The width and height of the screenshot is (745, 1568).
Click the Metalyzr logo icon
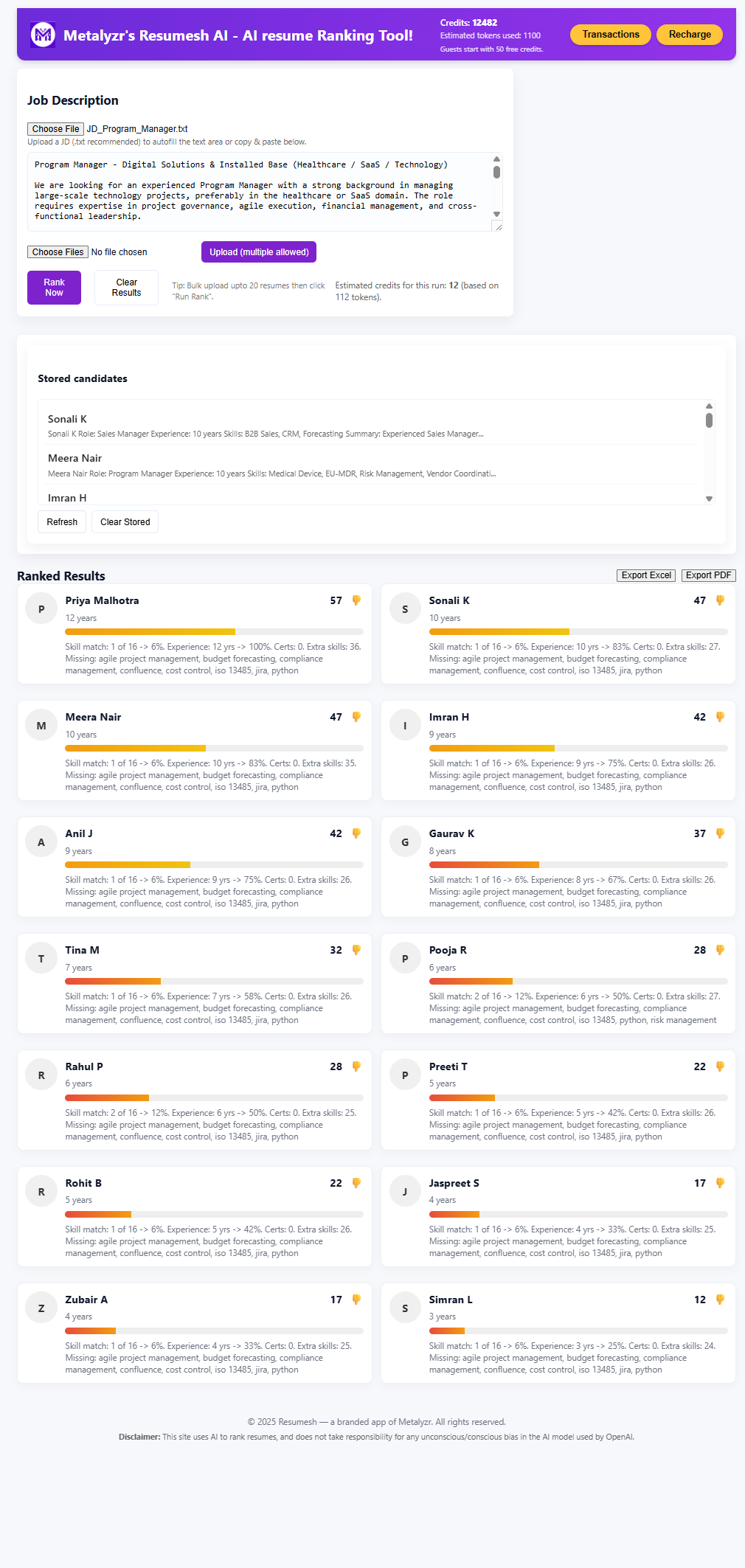click(43, 35)
